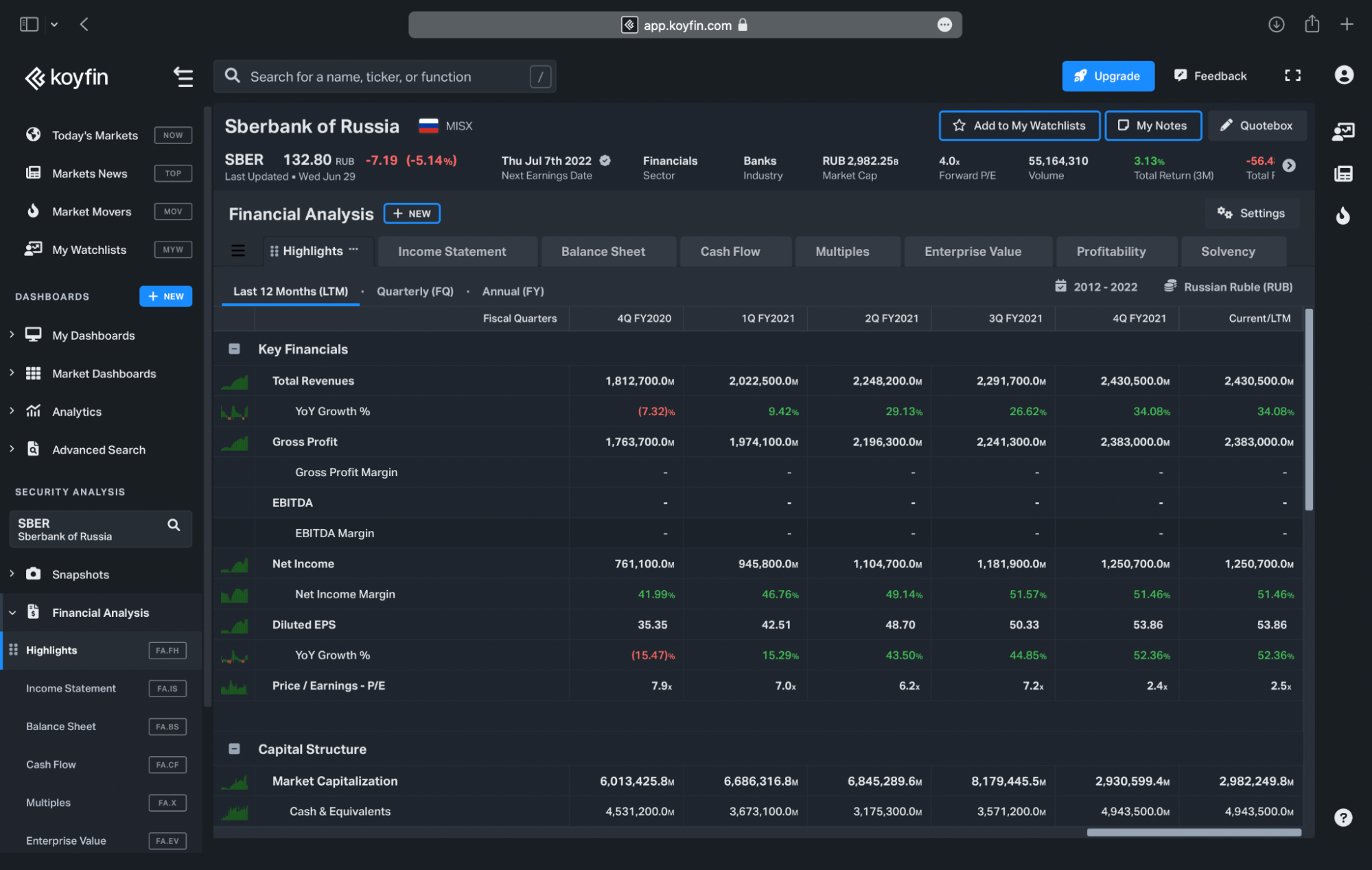
Task: Click Safari share icon
Action: [1312, 24]
